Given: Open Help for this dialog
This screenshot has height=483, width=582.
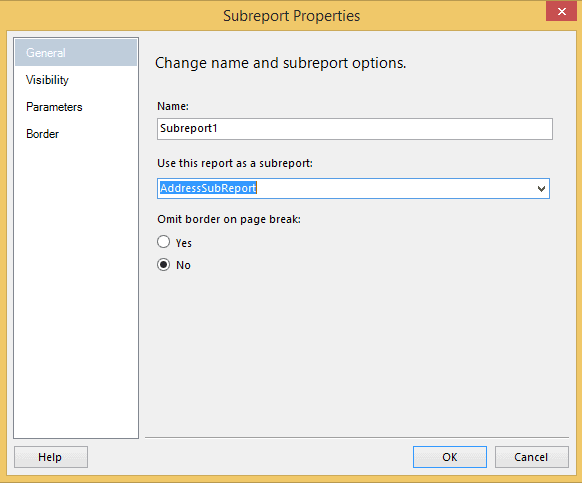Looking at the screenshot, I should pyautogui.click(x=51, y=457).
